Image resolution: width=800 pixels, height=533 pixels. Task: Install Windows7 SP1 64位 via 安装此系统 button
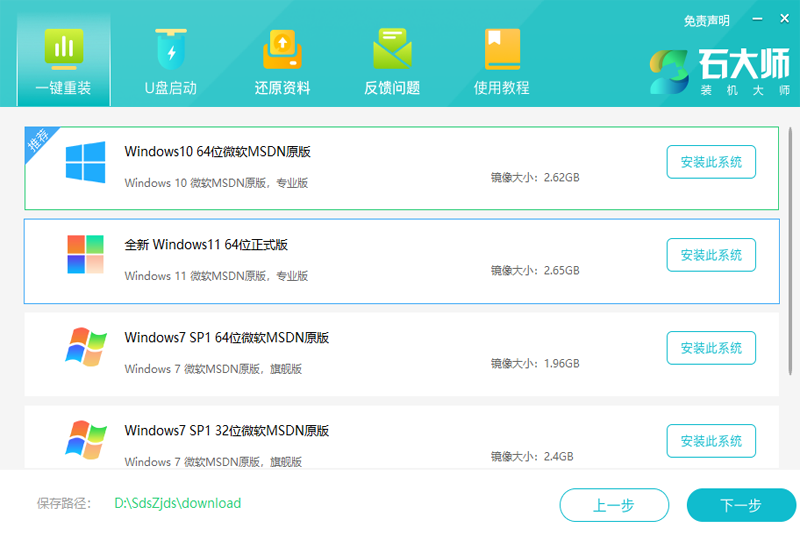[x=711, y=348]
